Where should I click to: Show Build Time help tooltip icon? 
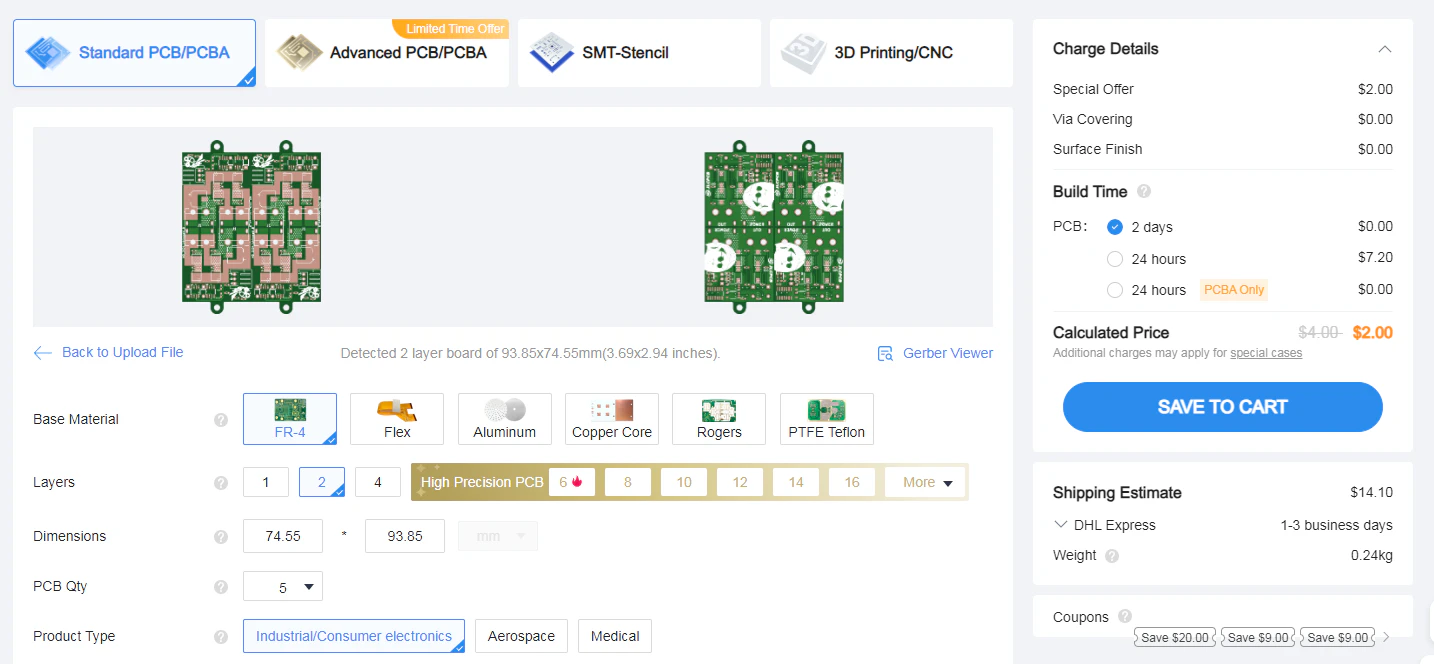(x=1144, y=191)
